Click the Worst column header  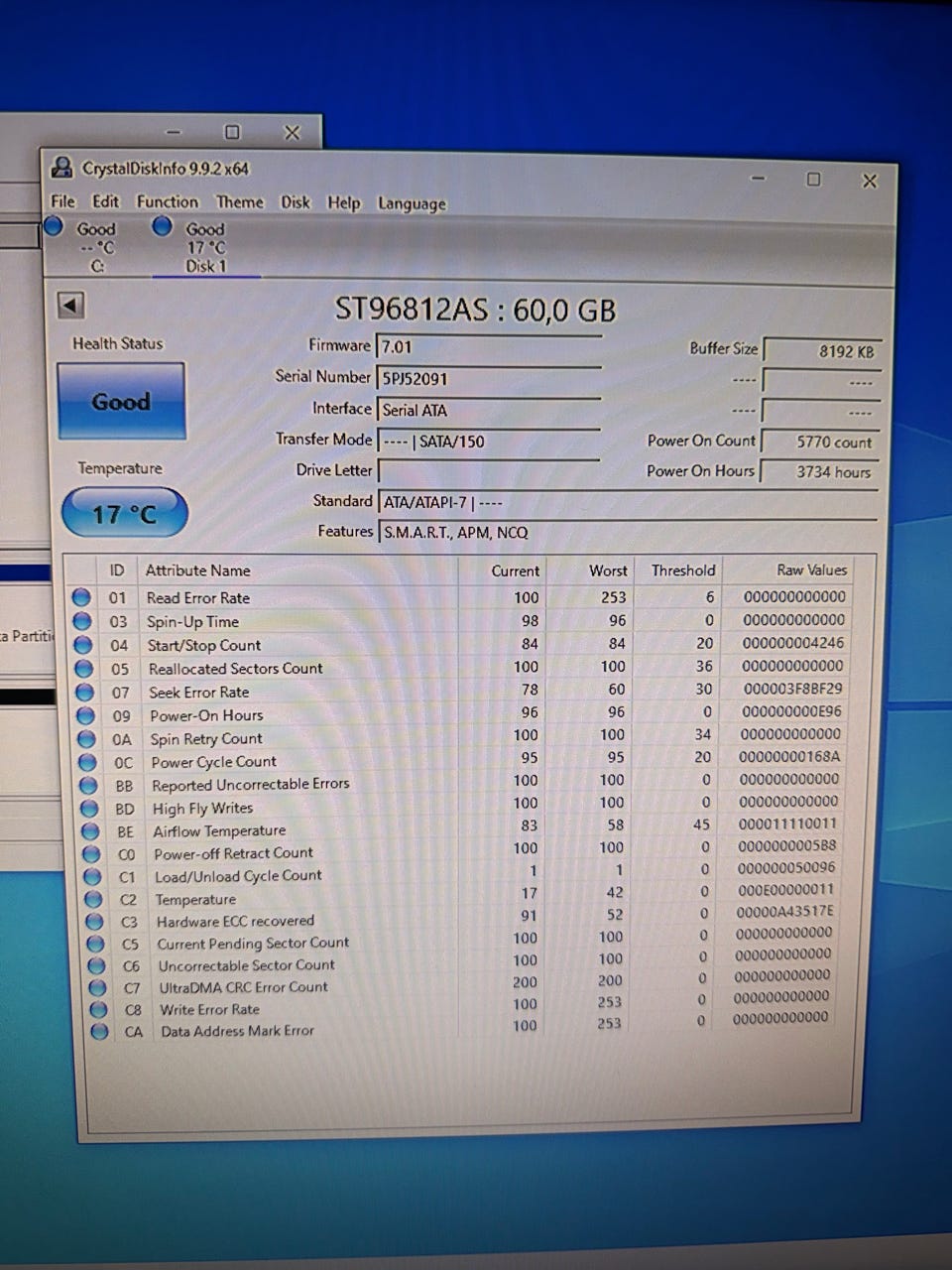608,571
